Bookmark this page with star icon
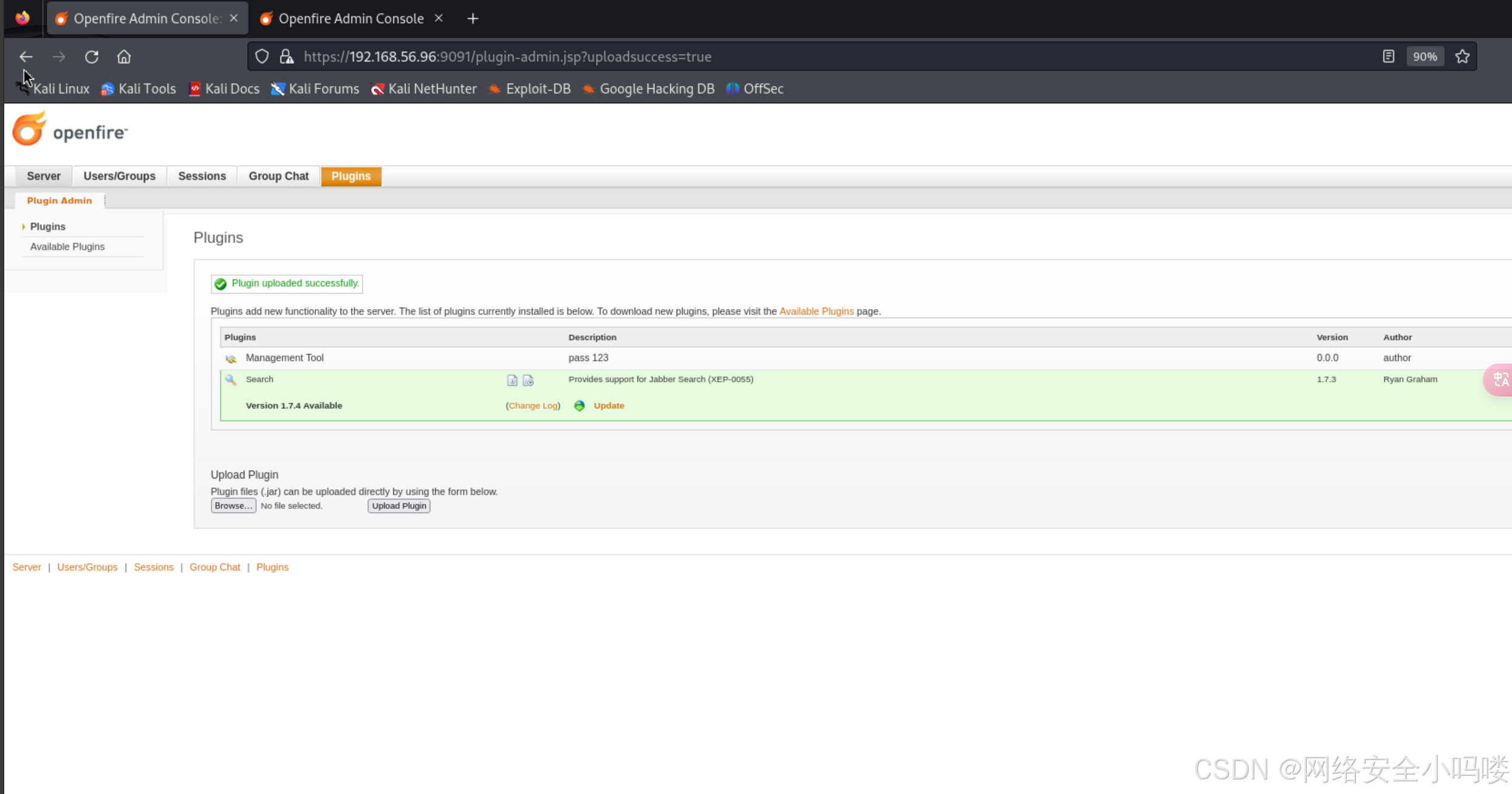 point(1462,56)
